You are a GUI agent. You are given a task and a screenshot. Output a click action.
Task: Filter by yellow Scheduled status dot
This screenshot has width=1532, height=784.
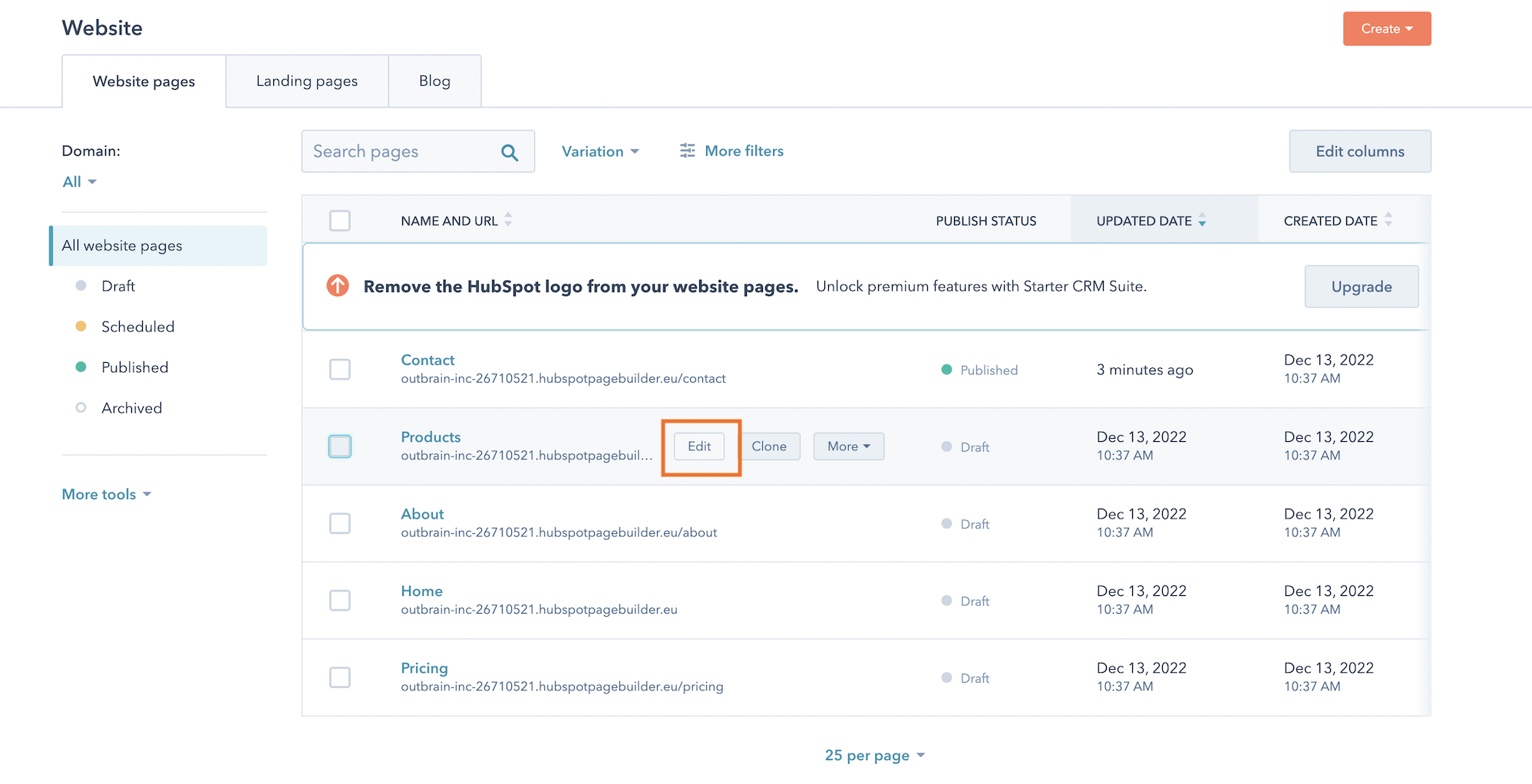[81, 327]
